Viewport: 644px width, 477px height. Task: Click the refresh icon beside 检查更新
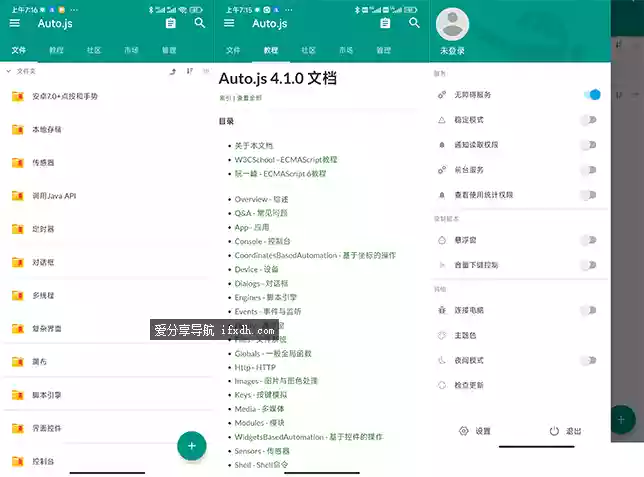click(442, 385)
